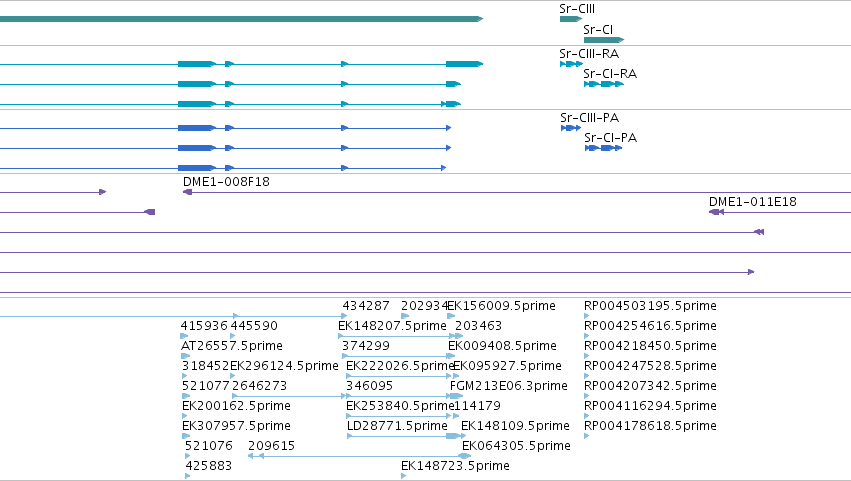Select EST label 209615
The width and height of the screenshot is (851, 481).
(x=271, y=446)
